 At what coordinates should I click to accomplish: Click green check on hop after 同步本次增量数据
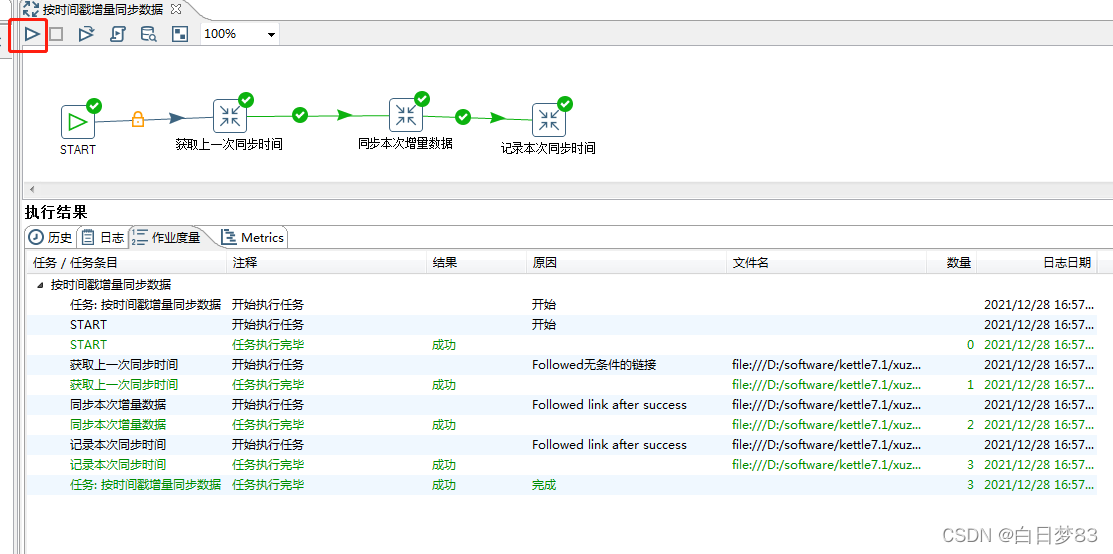[463, 116]
